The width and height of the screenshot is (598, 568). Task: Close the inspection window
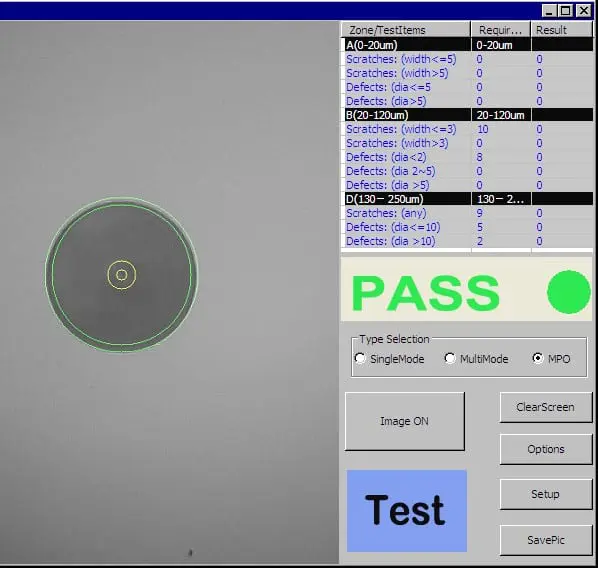(x=584, y=10)
